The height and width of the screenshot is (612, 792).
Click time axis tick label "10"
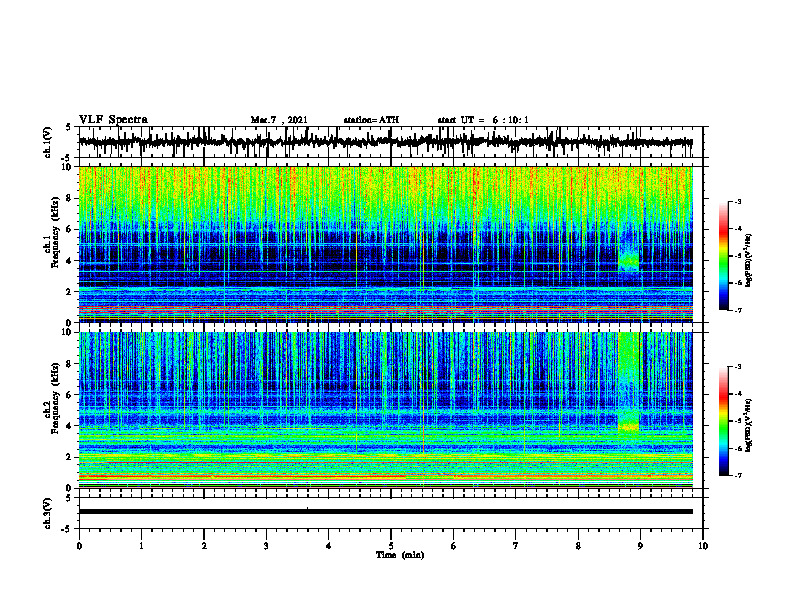pos(703,546)
